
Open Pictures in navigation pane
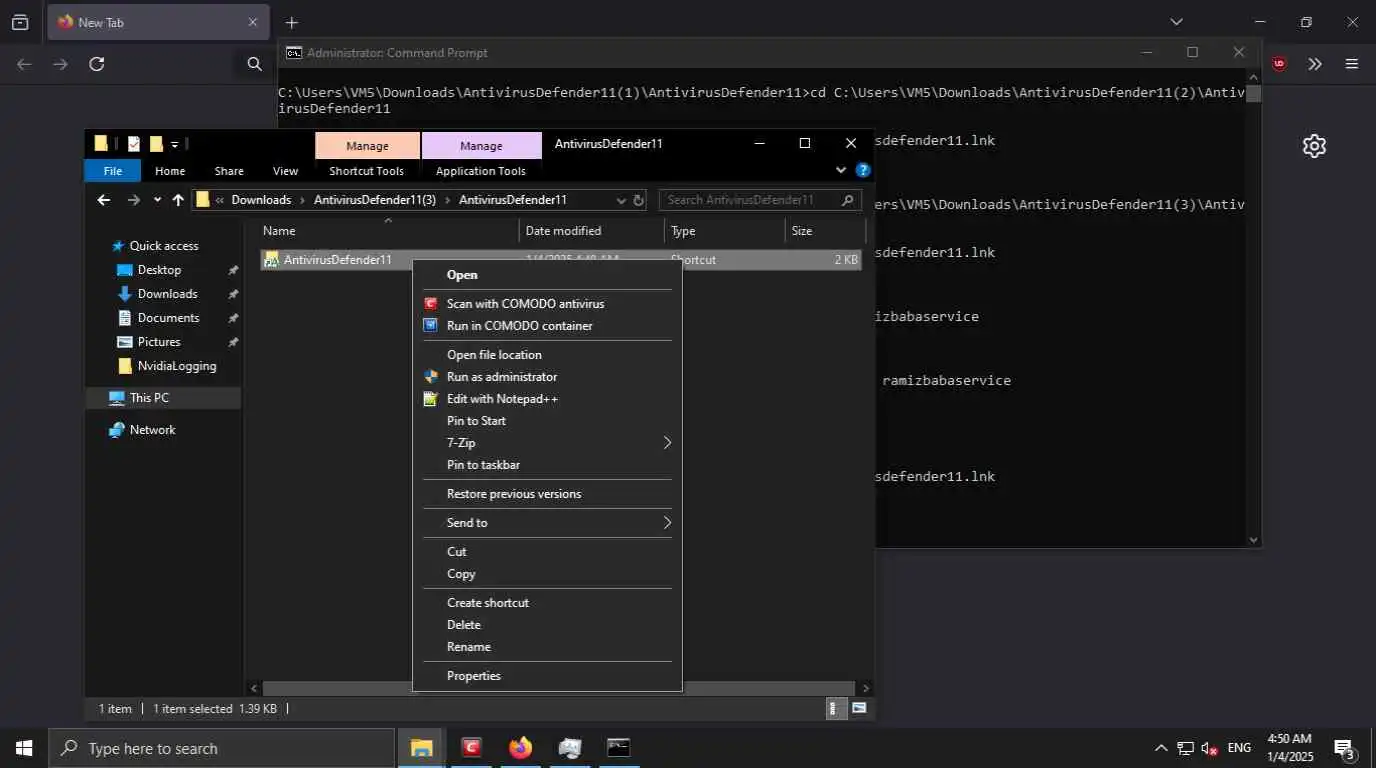pos(159,342)
